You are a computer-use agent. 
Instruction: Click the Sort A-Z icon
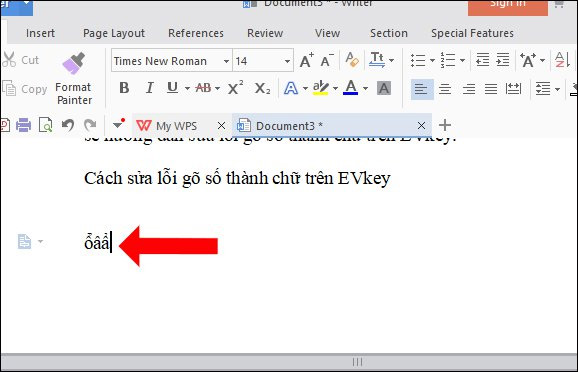(563, 60)
